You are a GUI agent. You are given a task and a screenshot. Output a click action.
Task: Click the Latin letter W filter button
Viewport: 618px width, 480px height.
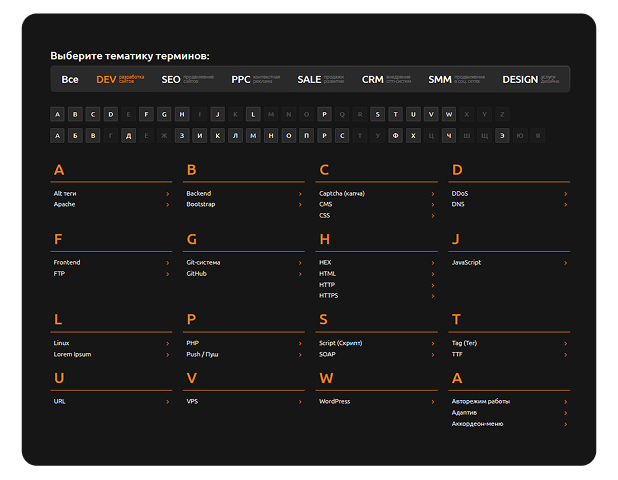coord(448,114)
